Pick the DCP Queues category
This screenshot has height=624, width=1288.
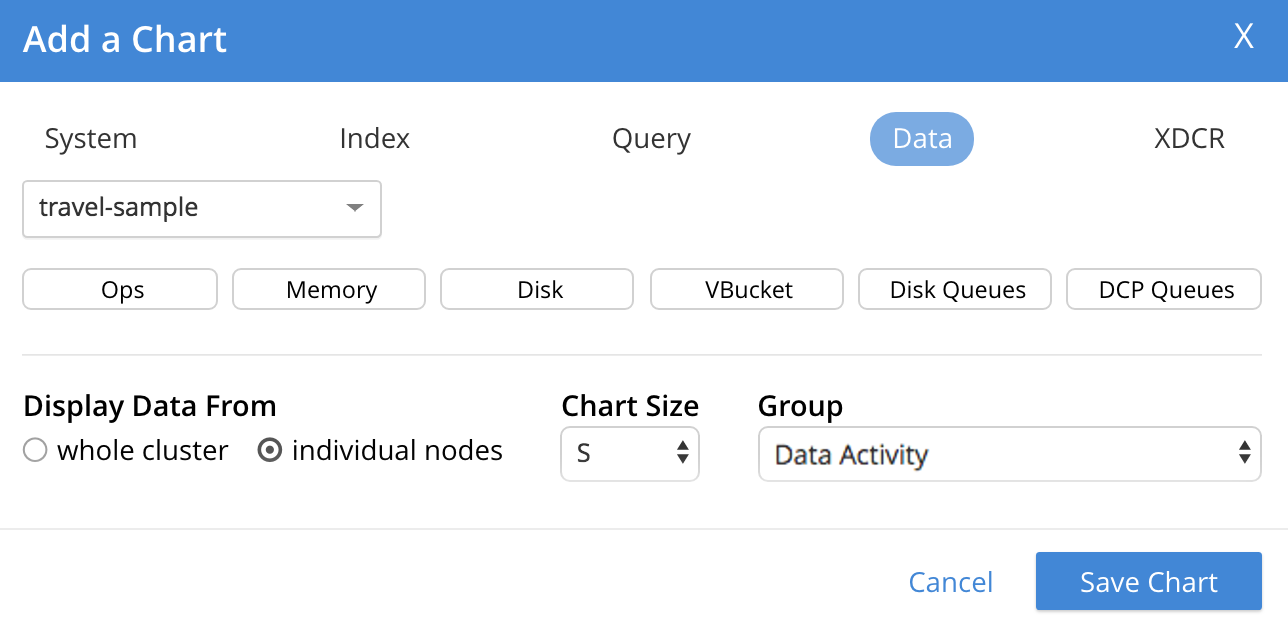1164,290
